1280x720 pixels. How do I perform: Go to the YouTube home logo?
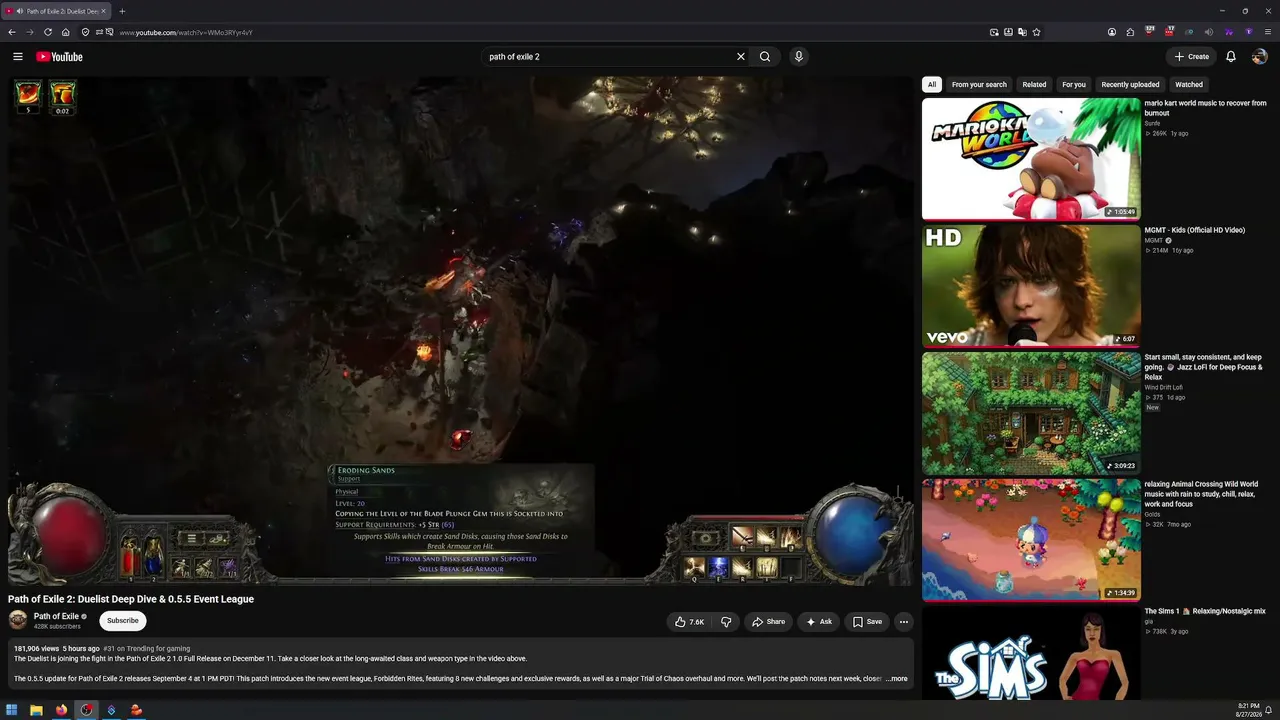click(x=59, y=57)
